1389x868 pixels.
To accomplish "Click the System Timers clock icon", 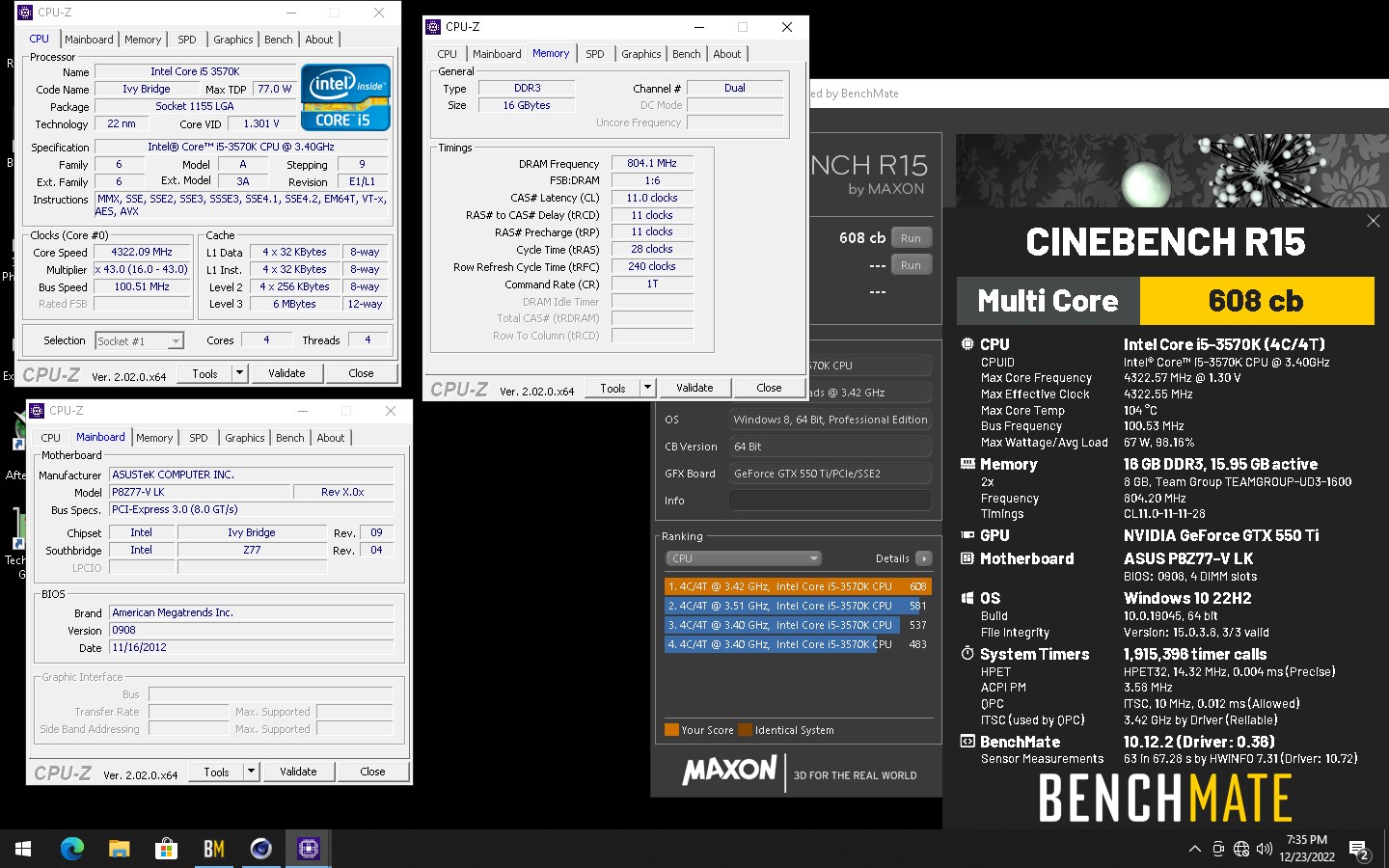I will 967,654.
